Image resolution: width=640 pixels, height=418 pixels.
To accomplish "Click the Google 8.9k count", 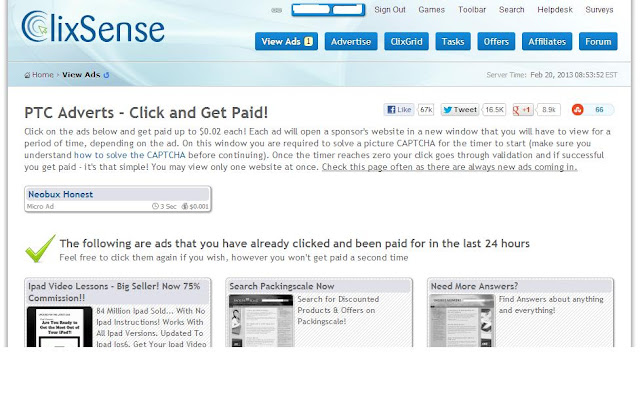I will (549, 110).
